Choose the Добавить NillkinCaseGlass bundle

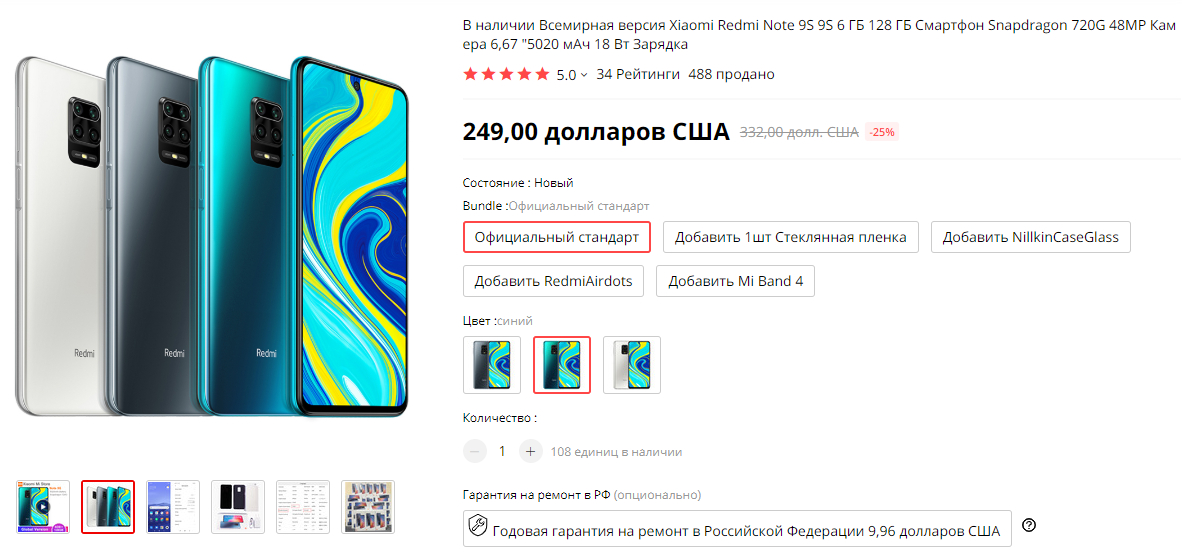[1030, 237]
